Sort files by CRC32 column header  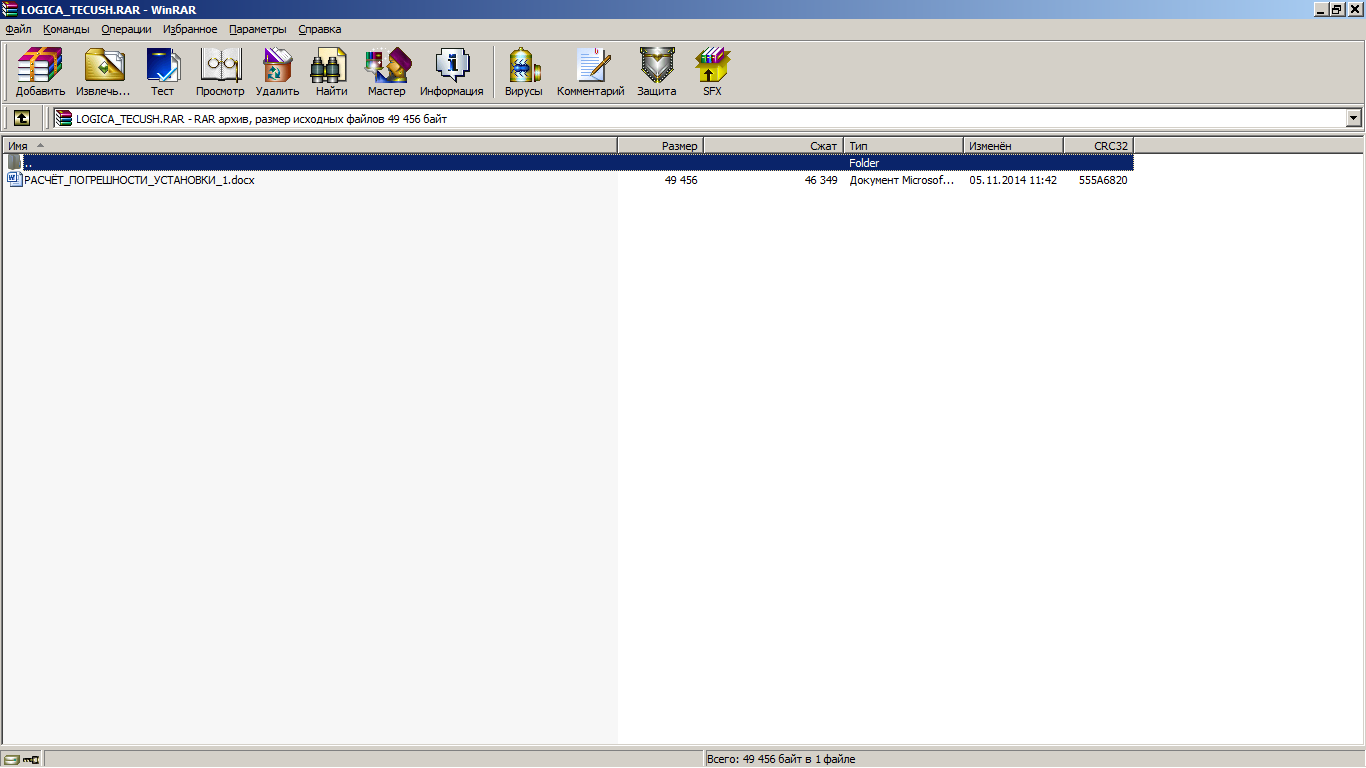tap(1099, 146)
